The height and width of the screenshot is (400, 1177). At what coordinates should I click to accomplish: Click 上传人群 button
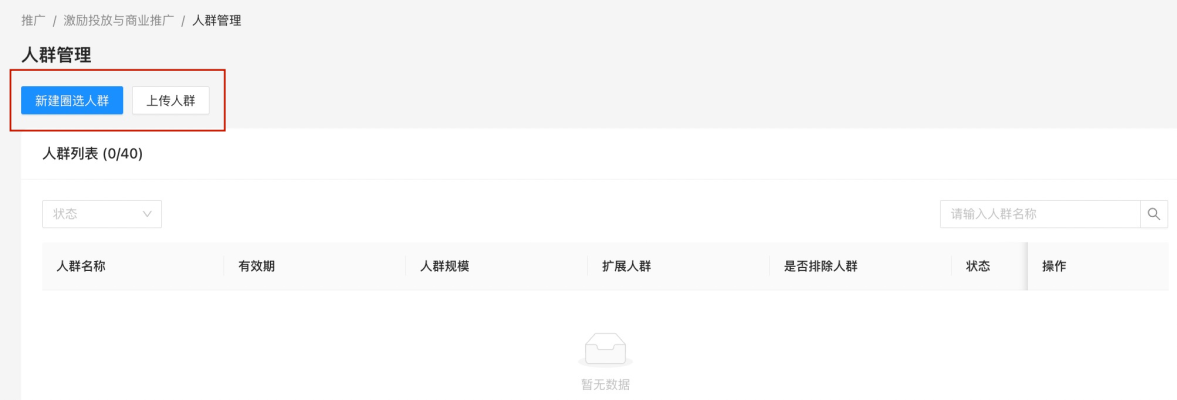[171, 101]
